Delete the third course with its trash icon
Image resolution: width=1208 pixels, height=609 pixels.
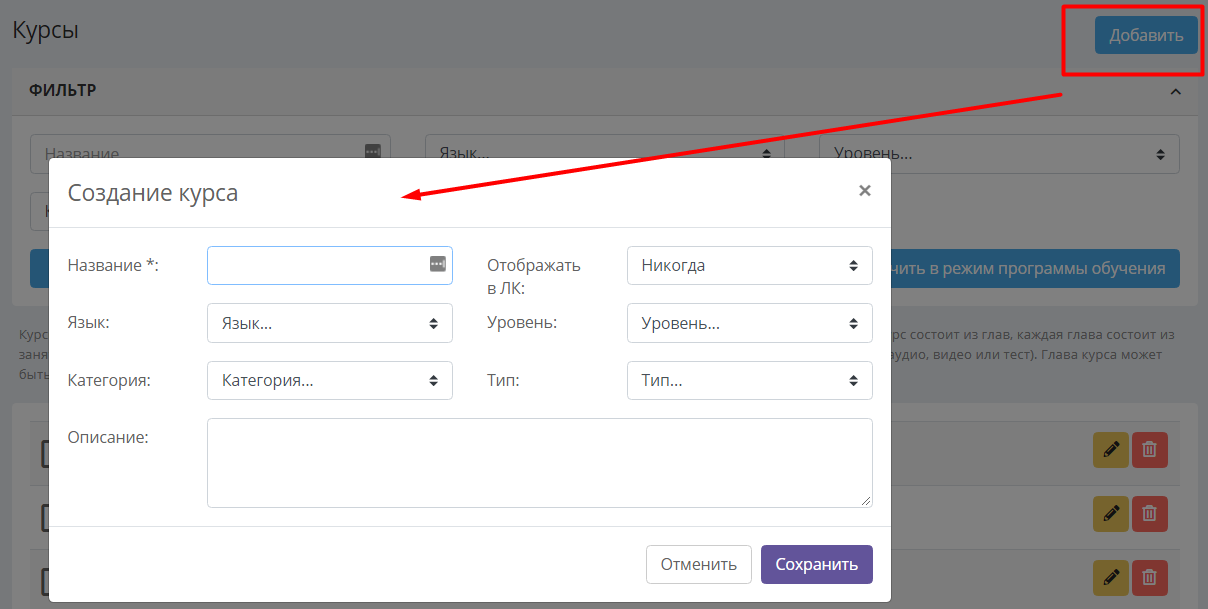pos(1149,577)
